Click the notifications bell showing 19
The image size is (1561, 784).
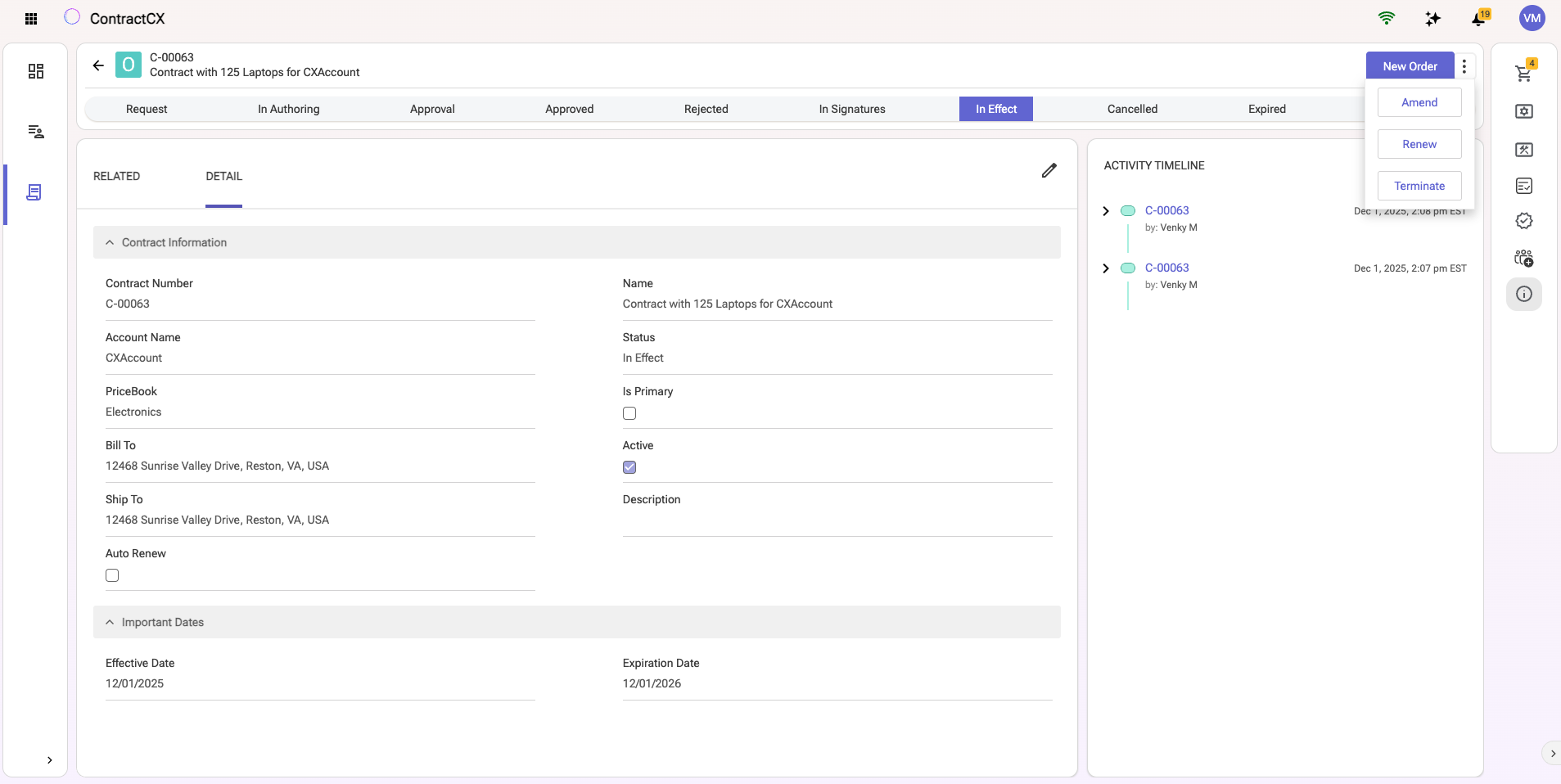[x=1478, y=18]
